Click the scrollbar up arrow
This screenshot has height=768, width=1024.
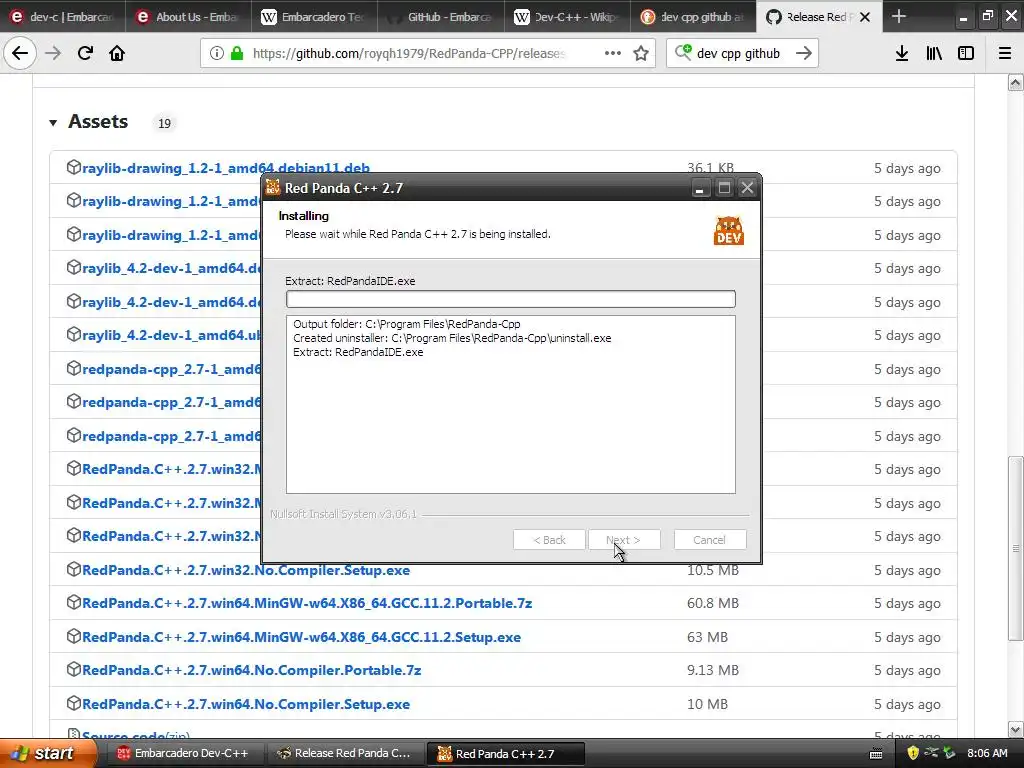[x=1015, y=83]
